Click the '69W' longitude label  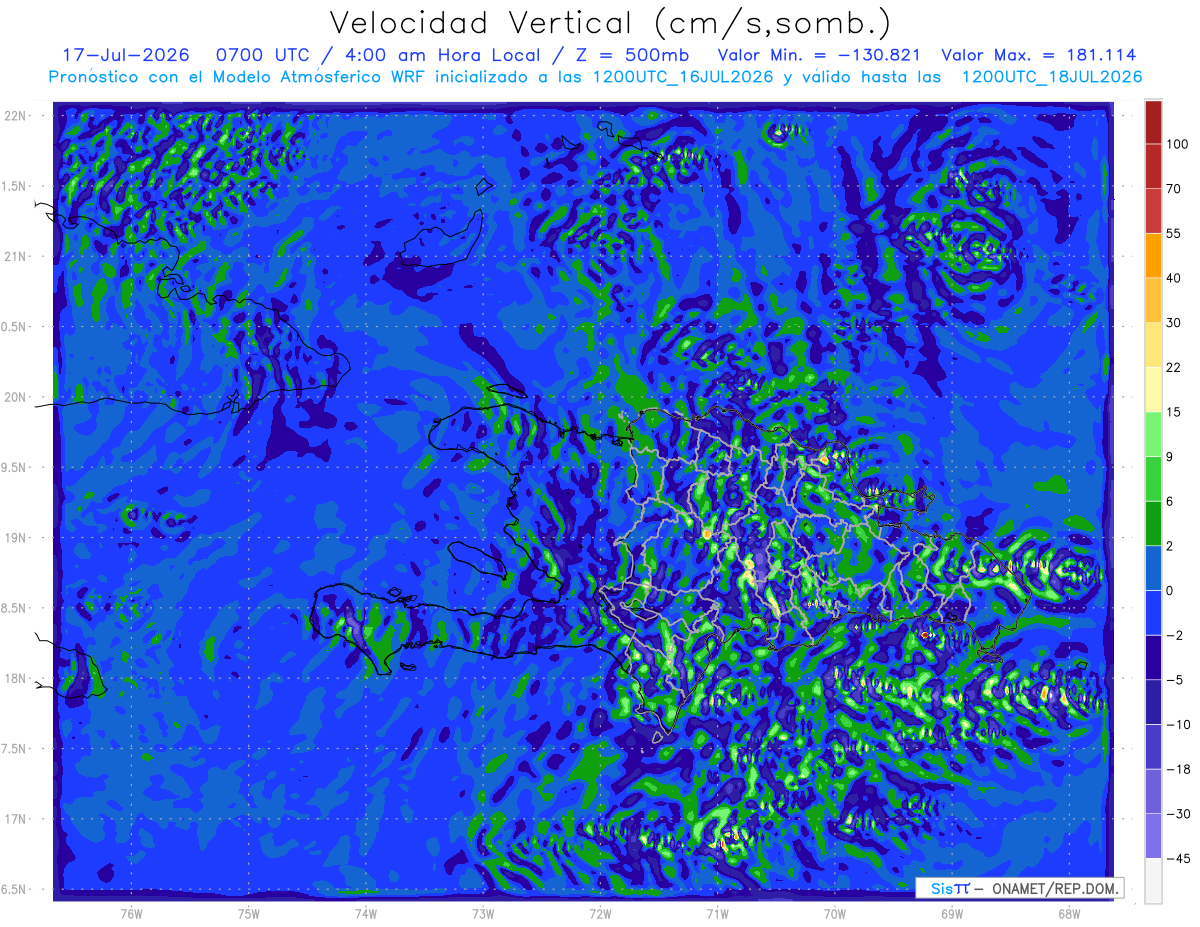(x=952, y=913)
